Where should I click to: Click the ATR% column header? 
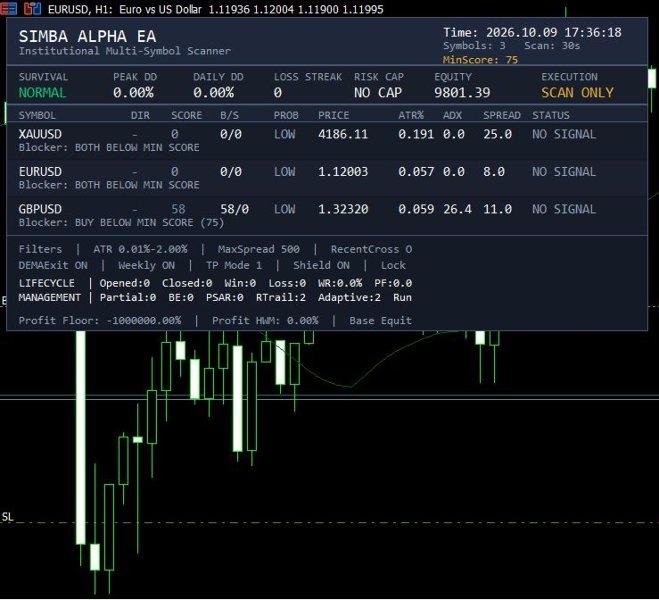coord(411,116)
